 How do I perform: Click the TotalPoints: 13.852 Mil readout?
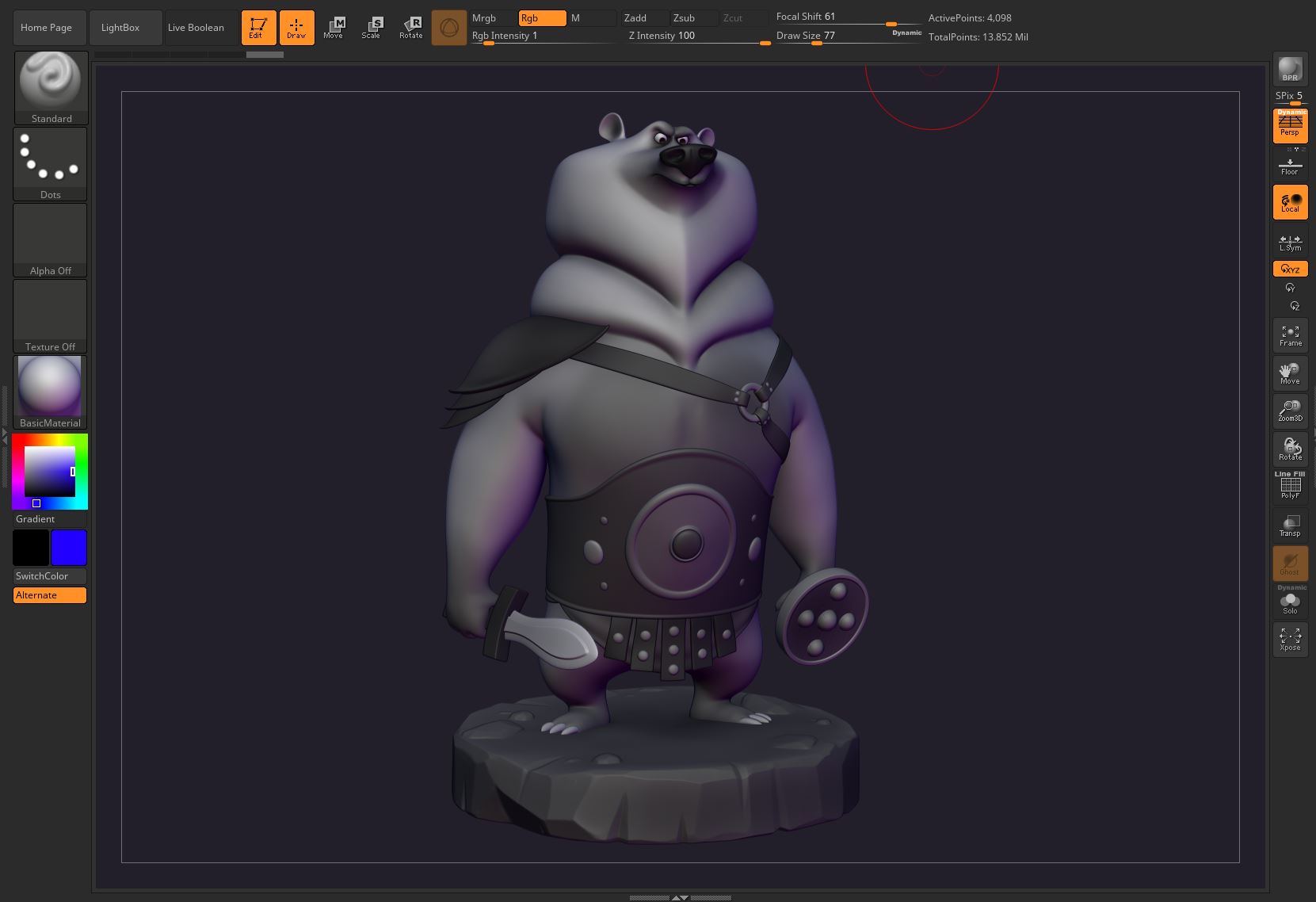[978, 37]
